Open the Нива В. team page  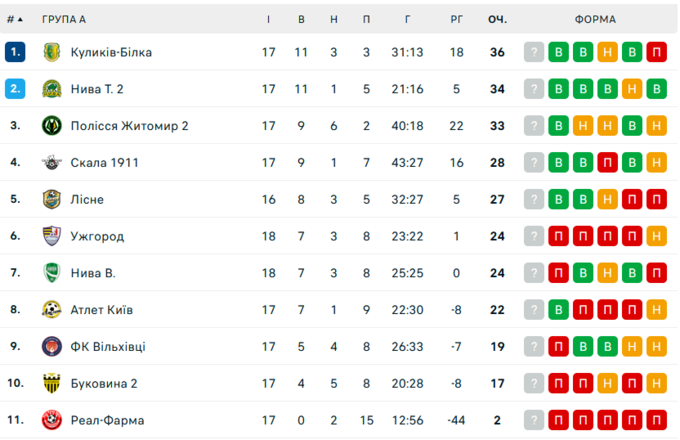click(93, 273)
